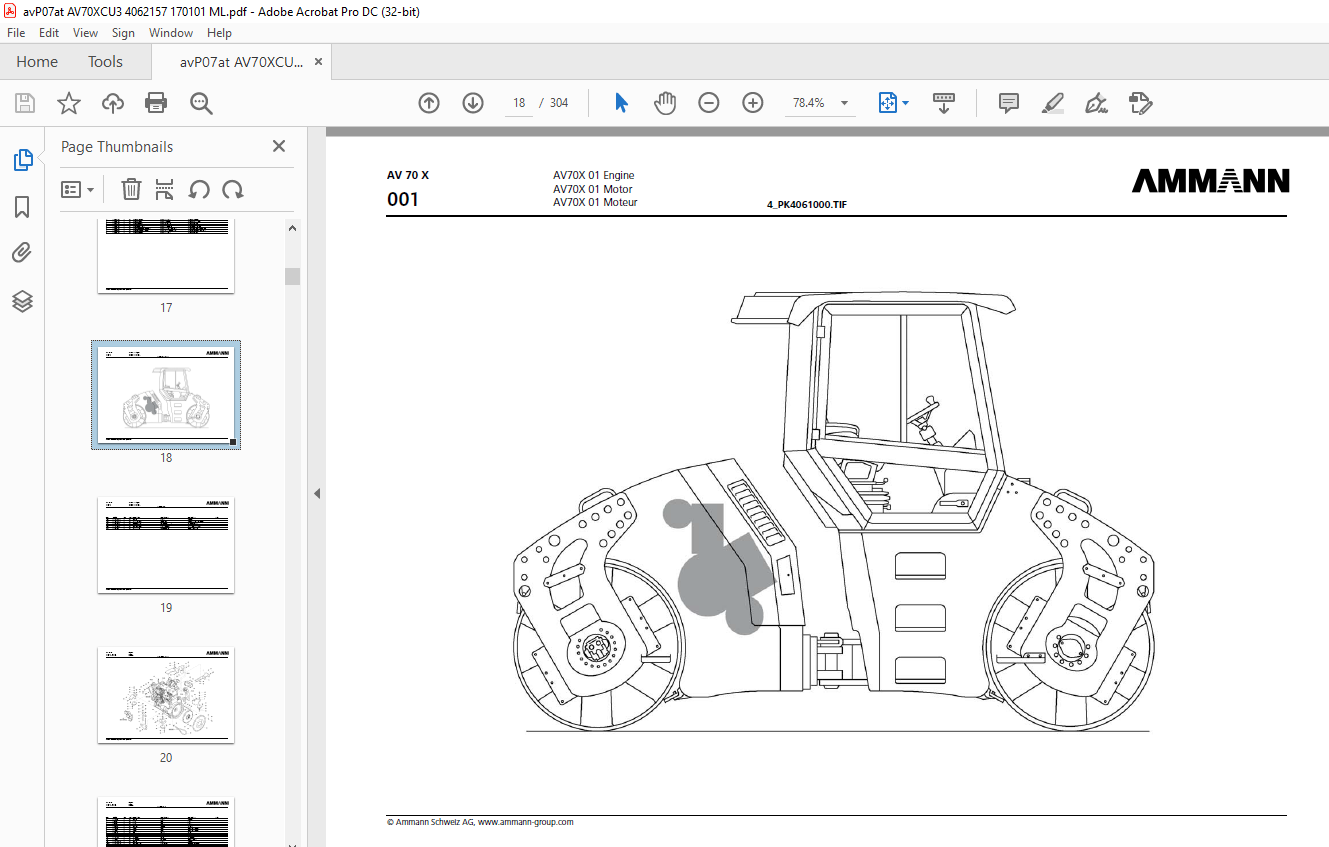Screen dimensions: 1329x847
Task: Open the Layers sidebar panel
Action: (x=22, y=301)
